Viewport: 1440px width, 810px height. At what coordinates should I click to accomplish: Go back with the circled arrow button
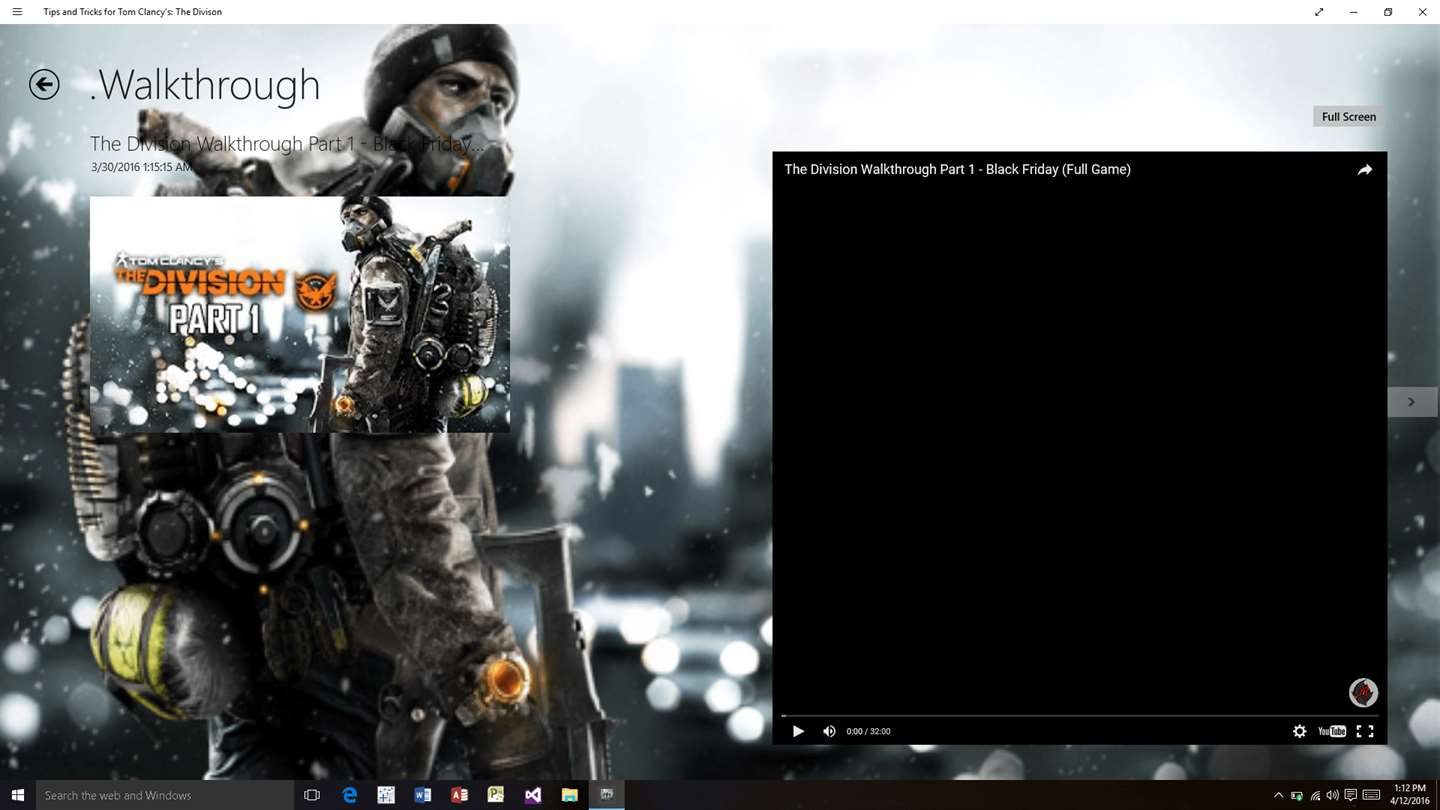[x=44, y=85]
